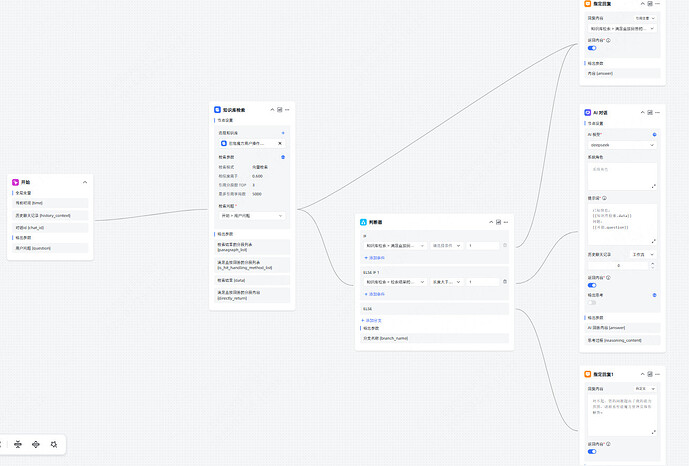Open retrieval parameter settings gear icon
689x466 pixels.
(283, 157)
